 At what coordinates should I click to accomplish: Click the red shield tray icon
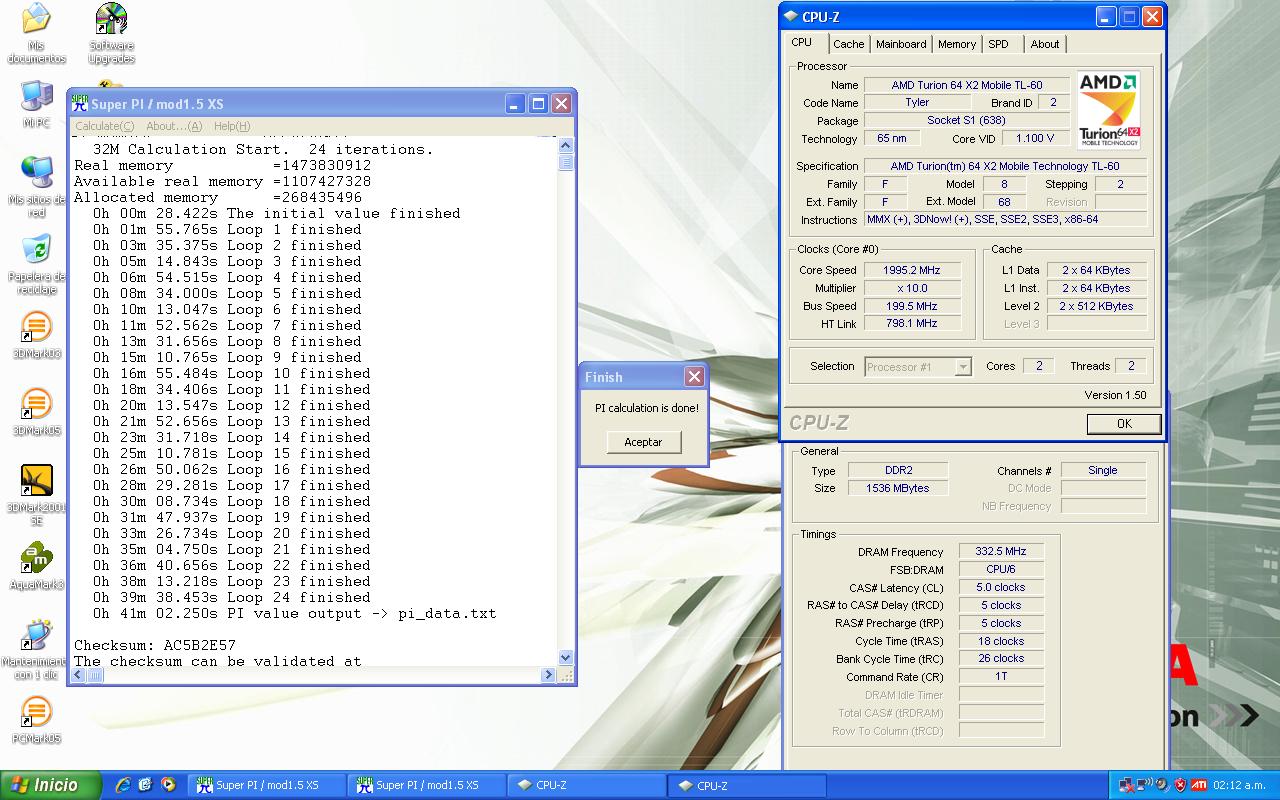(1179, 785)
